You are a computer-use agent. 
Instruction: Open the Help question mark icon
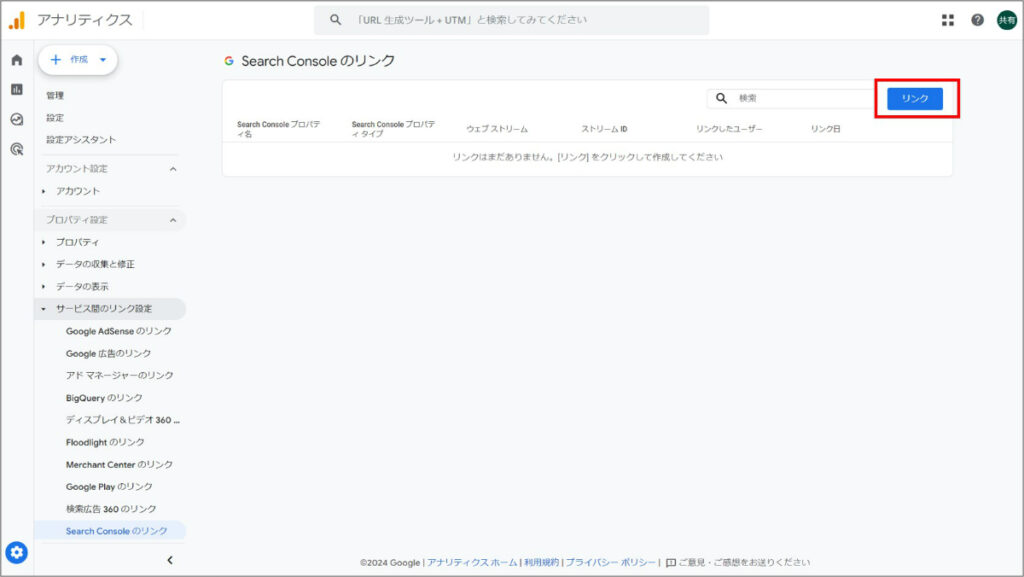(x=977, y=20)
